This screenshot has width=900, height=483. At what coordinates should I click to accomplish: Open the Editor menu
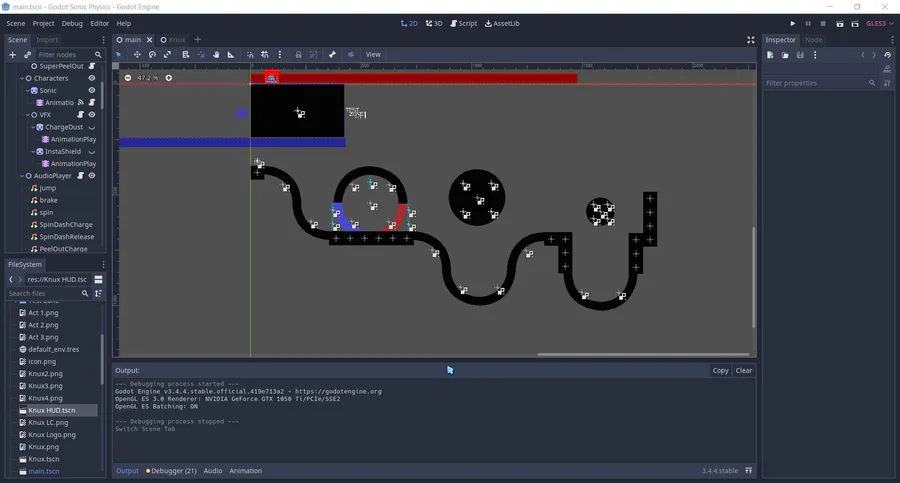coord(99,24)
